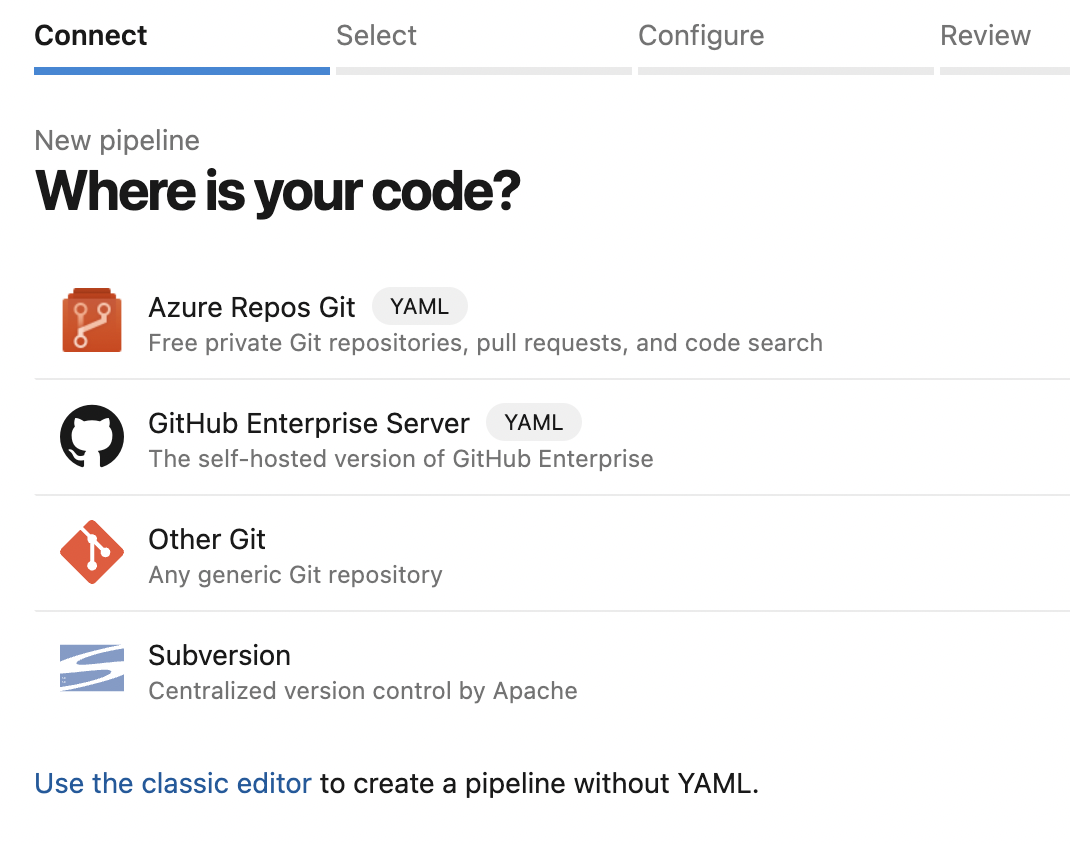Click the gray progress bar under Configure
Image resolution: width=1070 pixels, height=844 pixels.
coord(785,71)
